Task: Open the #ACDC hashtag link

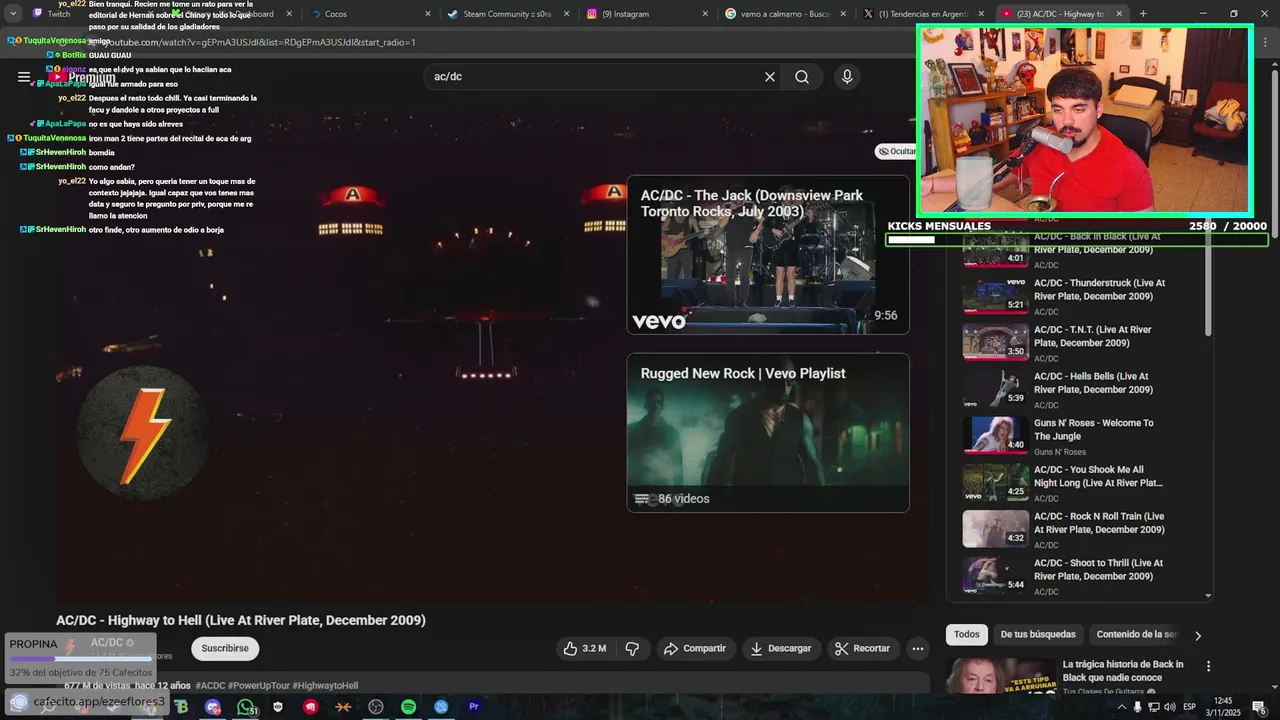Action: pyautogui.click(x=210, y=686)
